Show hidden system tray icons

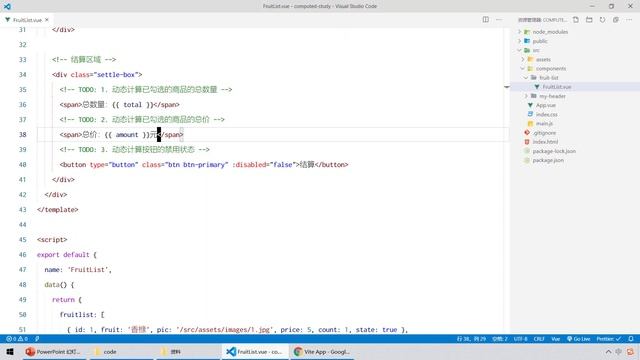coord(608,352)
